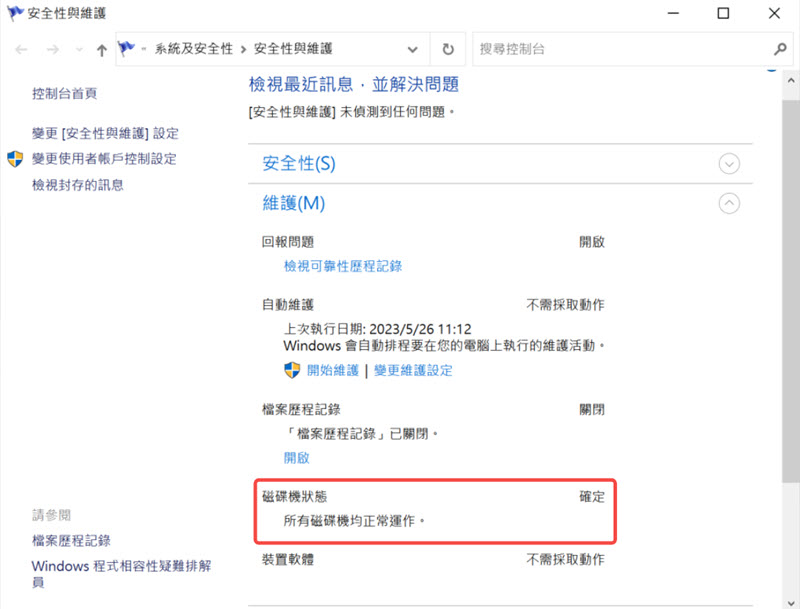Click 檢視最近訊息，並解決問題 heading

click(354, 84)
